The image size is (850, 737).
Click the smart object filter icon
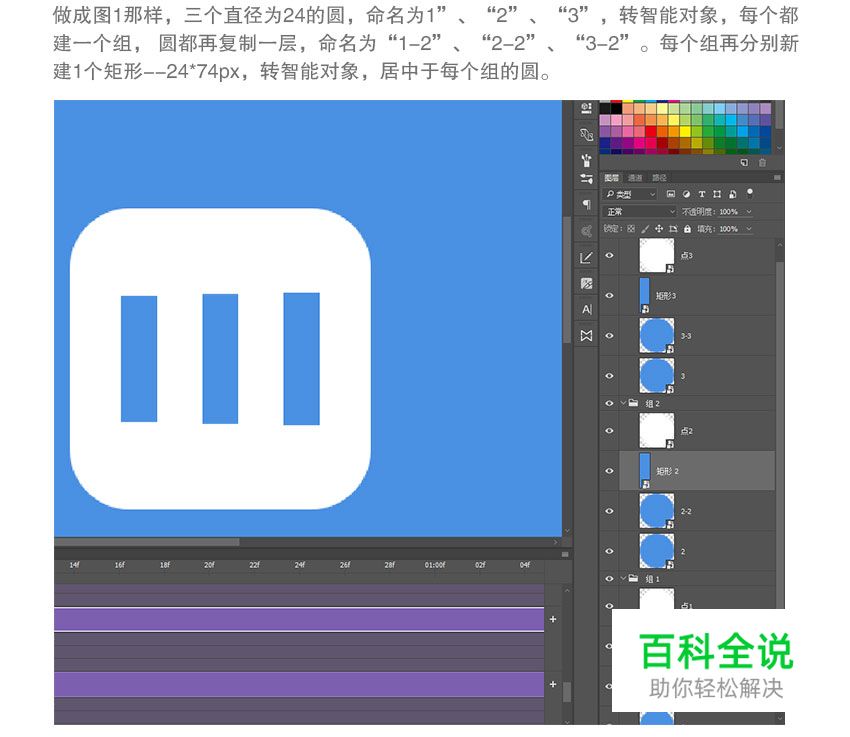coord(732,194)
